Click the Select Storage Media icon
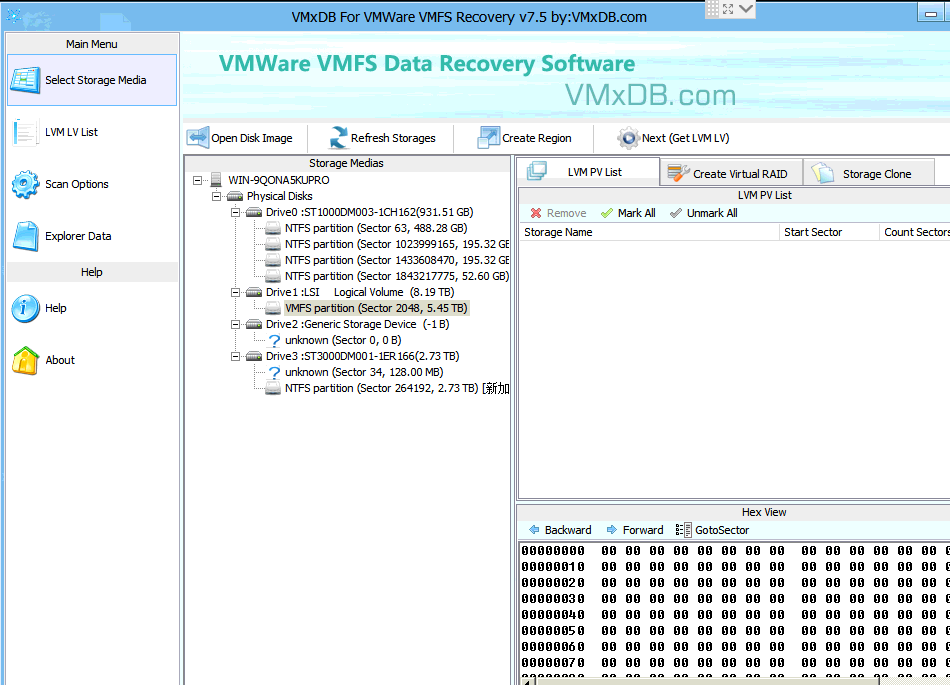Image resolution: width=950 pixels, height=685 pixels. 25,80
